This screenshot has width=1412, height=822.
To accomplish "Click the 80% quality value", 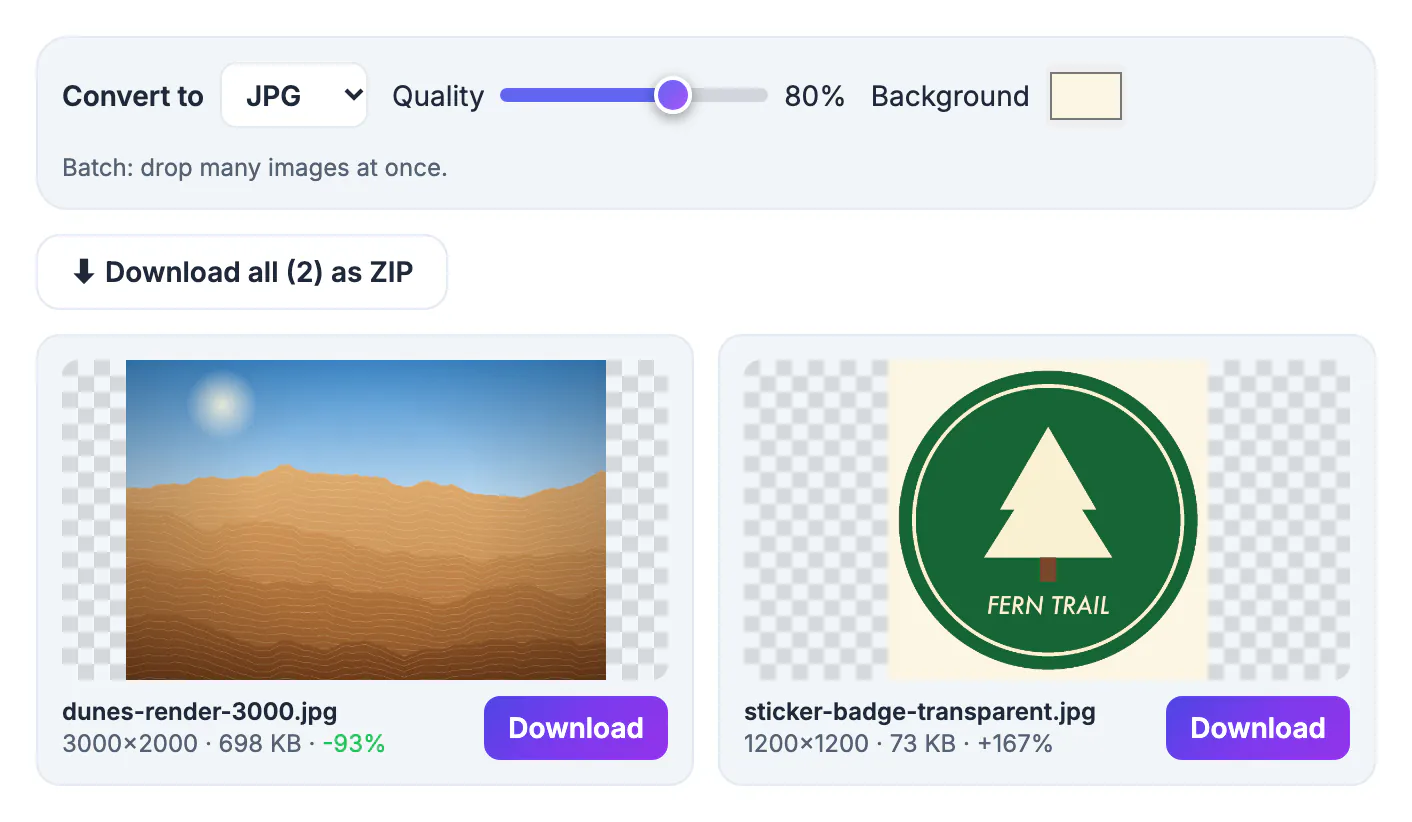I will pyautogui.click(x=815, y=96).
